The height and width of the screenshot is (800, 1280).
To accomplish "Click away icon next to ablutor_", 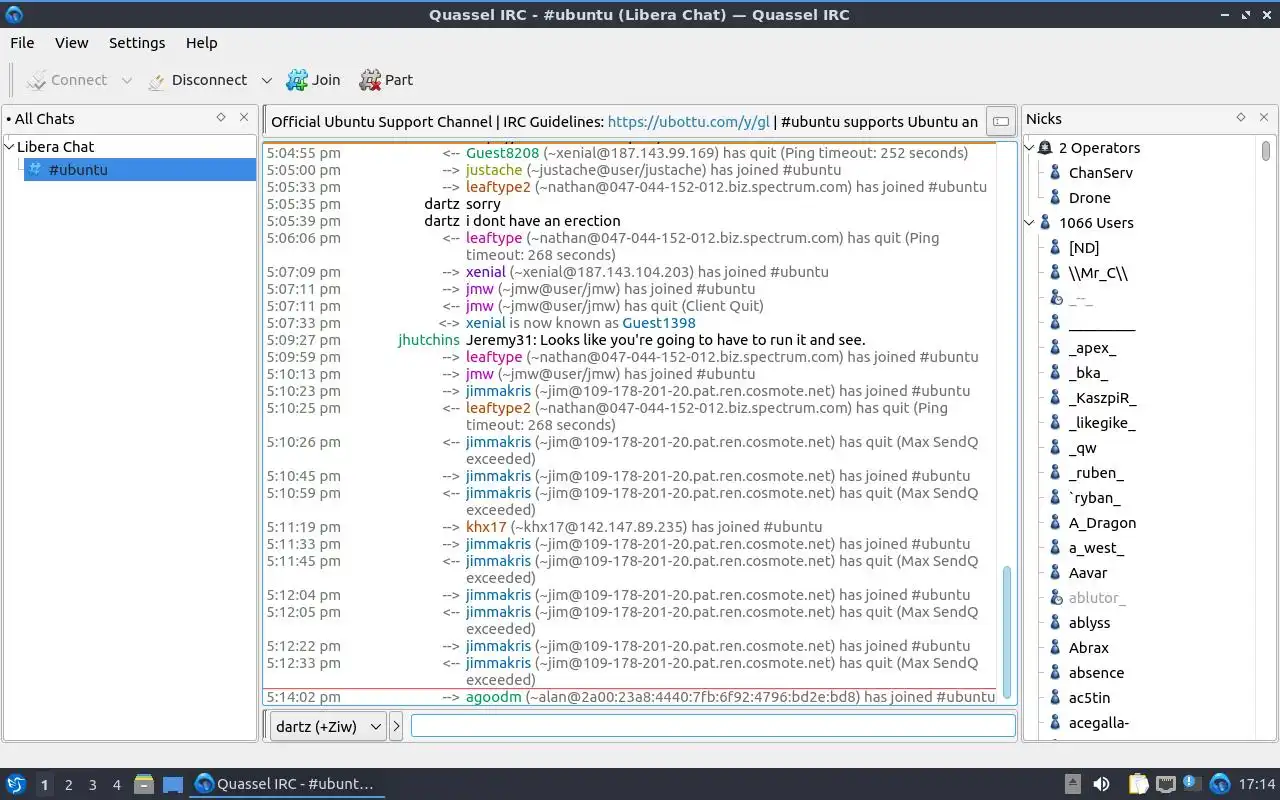I will click(1055, 598).
